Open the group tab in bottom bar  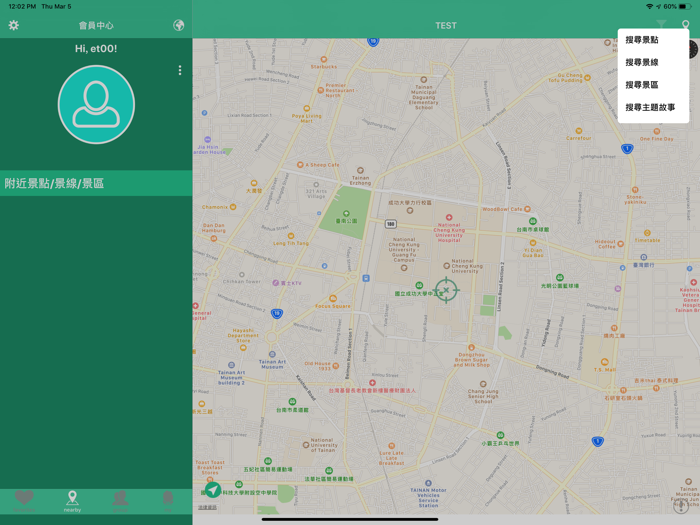tap(120, 499)
